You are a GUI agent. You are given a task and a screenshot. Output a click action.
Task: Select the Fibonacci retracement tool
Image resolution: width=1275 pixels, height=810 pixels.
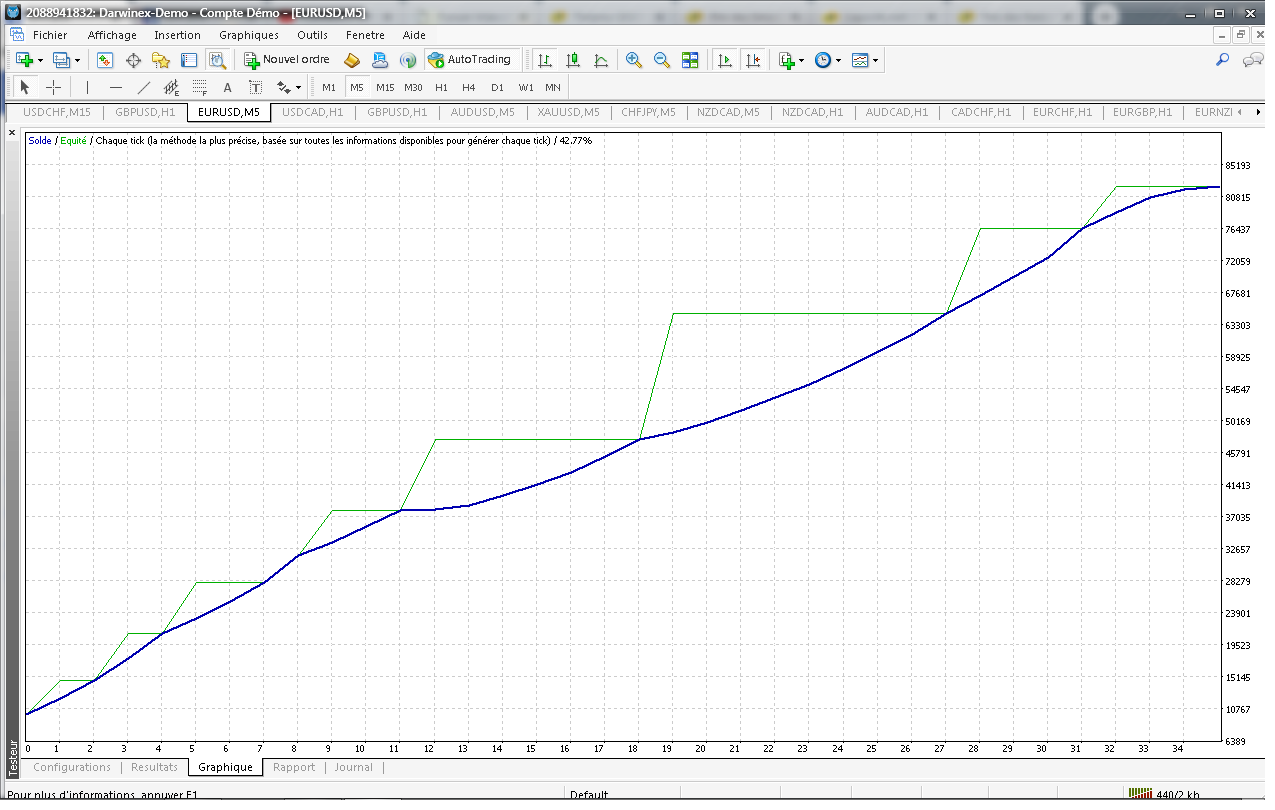199,87
